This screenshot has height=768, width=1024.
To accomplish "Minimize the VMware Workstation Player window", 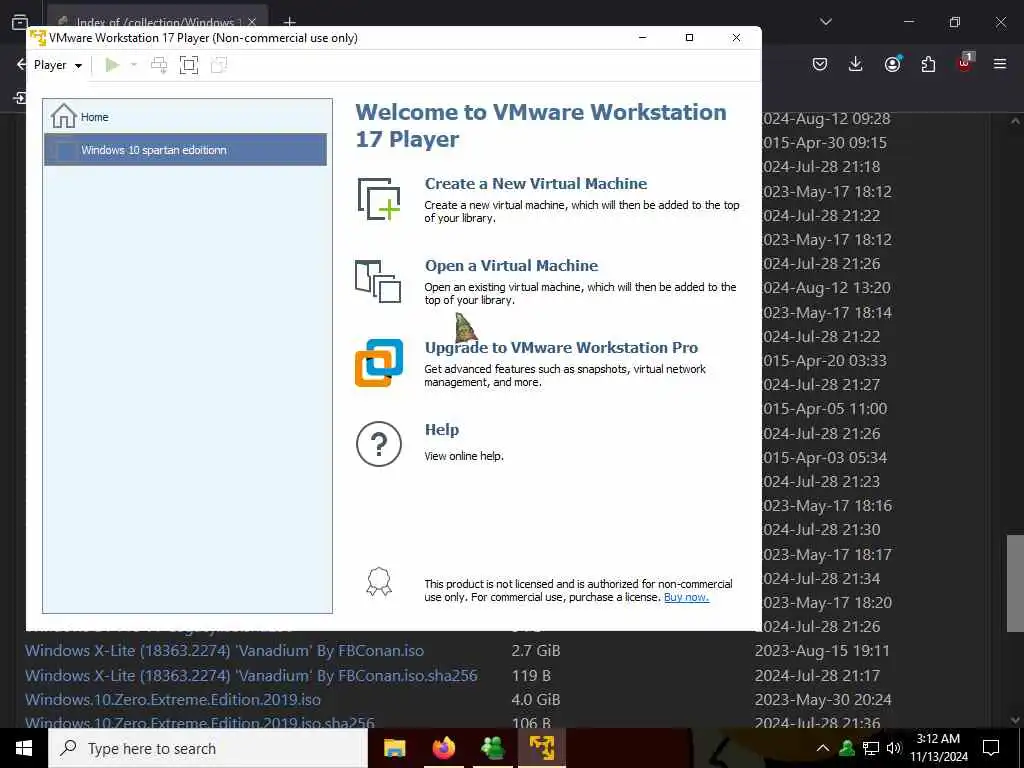I will click(x=643, y=37).
